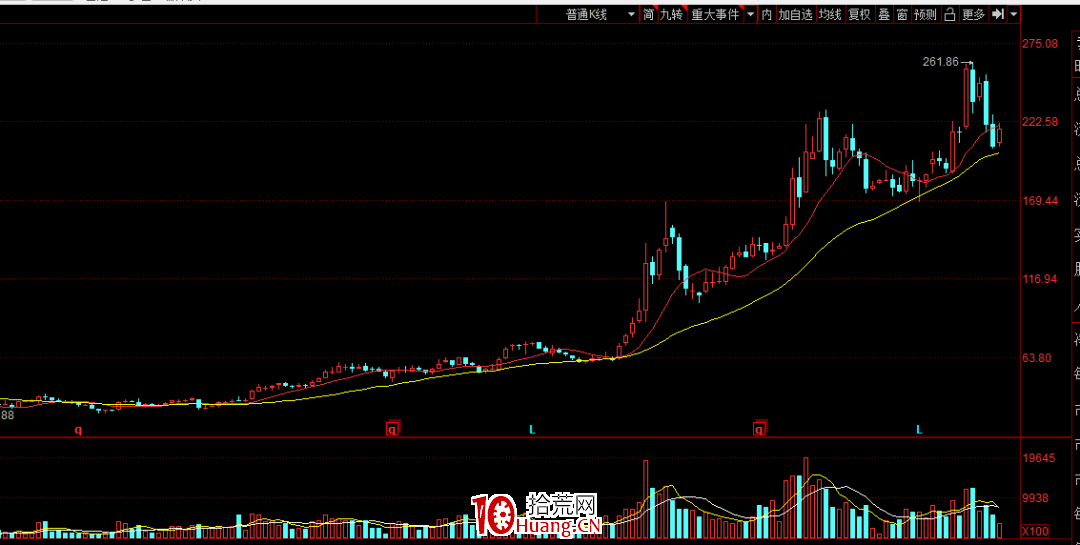The width and height of the screenshot is (1080, 545).
Task: Expand the arrow next to 重大事件
Action: (750, 14)
